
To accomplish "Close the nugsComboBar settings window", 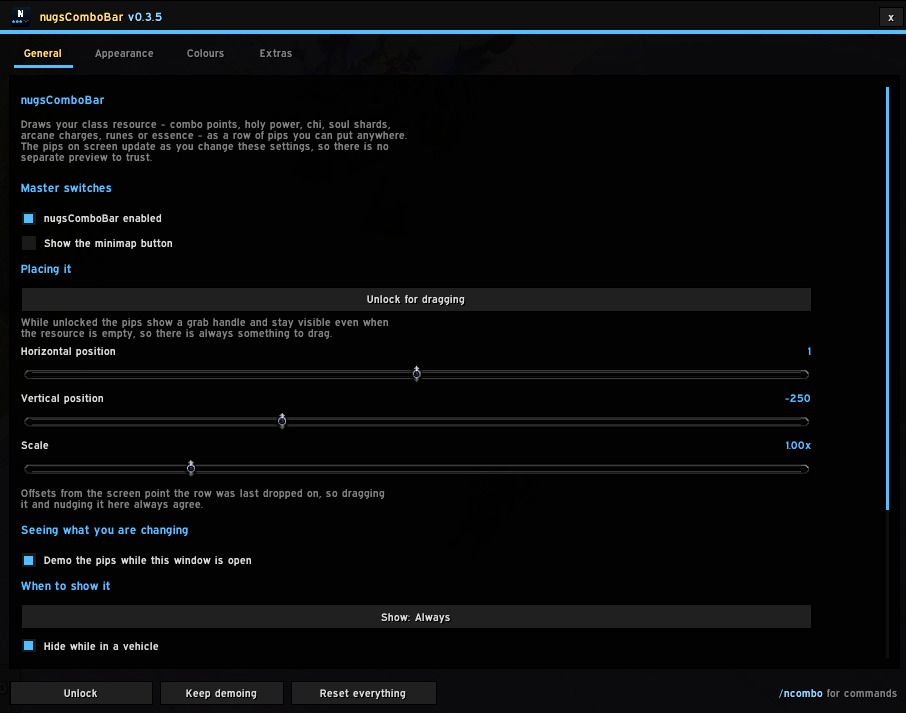I will pyautogui.click(x=891, y=17).
